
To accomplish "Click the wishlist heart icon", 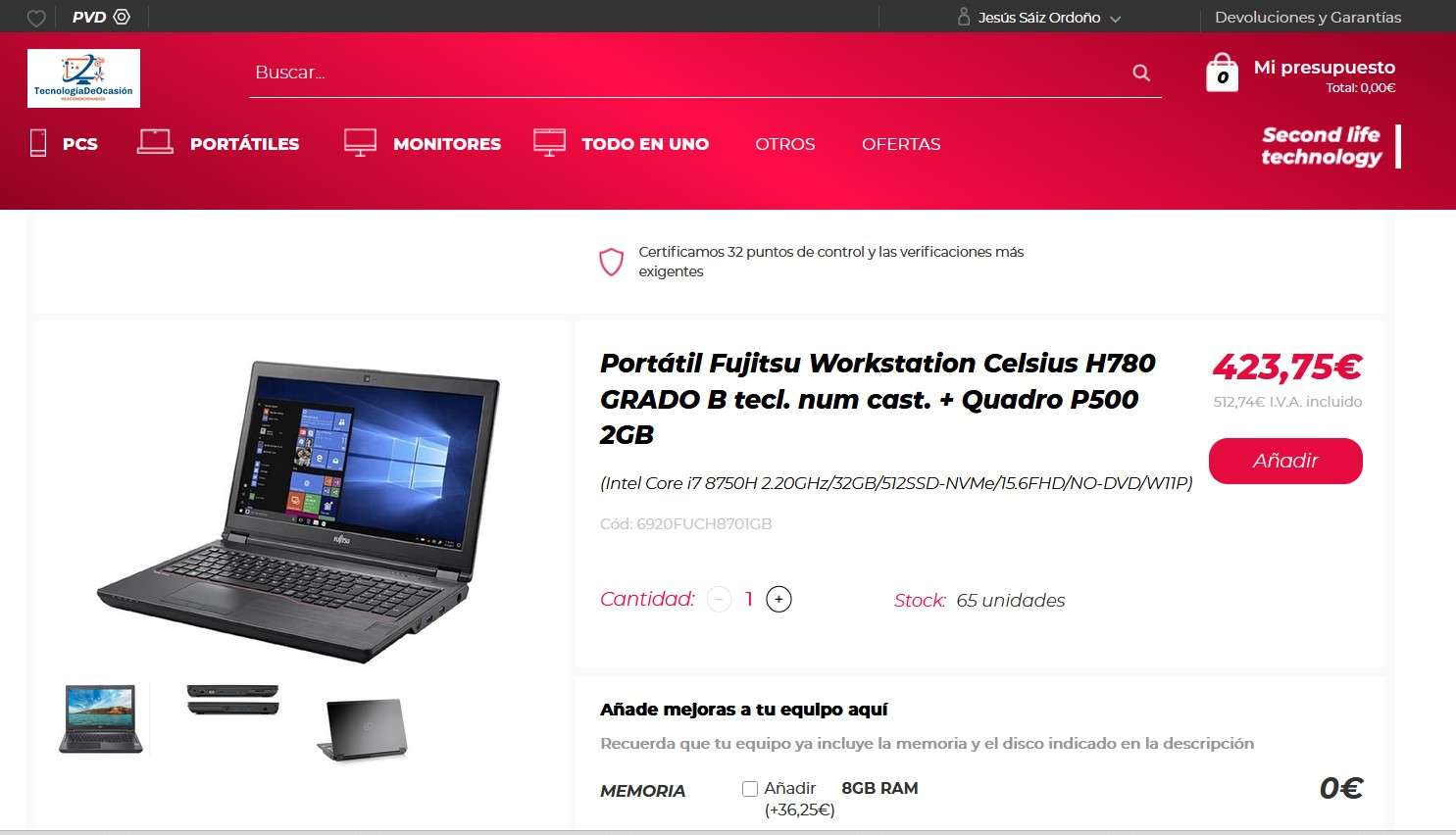I will (x=35, y=18).
